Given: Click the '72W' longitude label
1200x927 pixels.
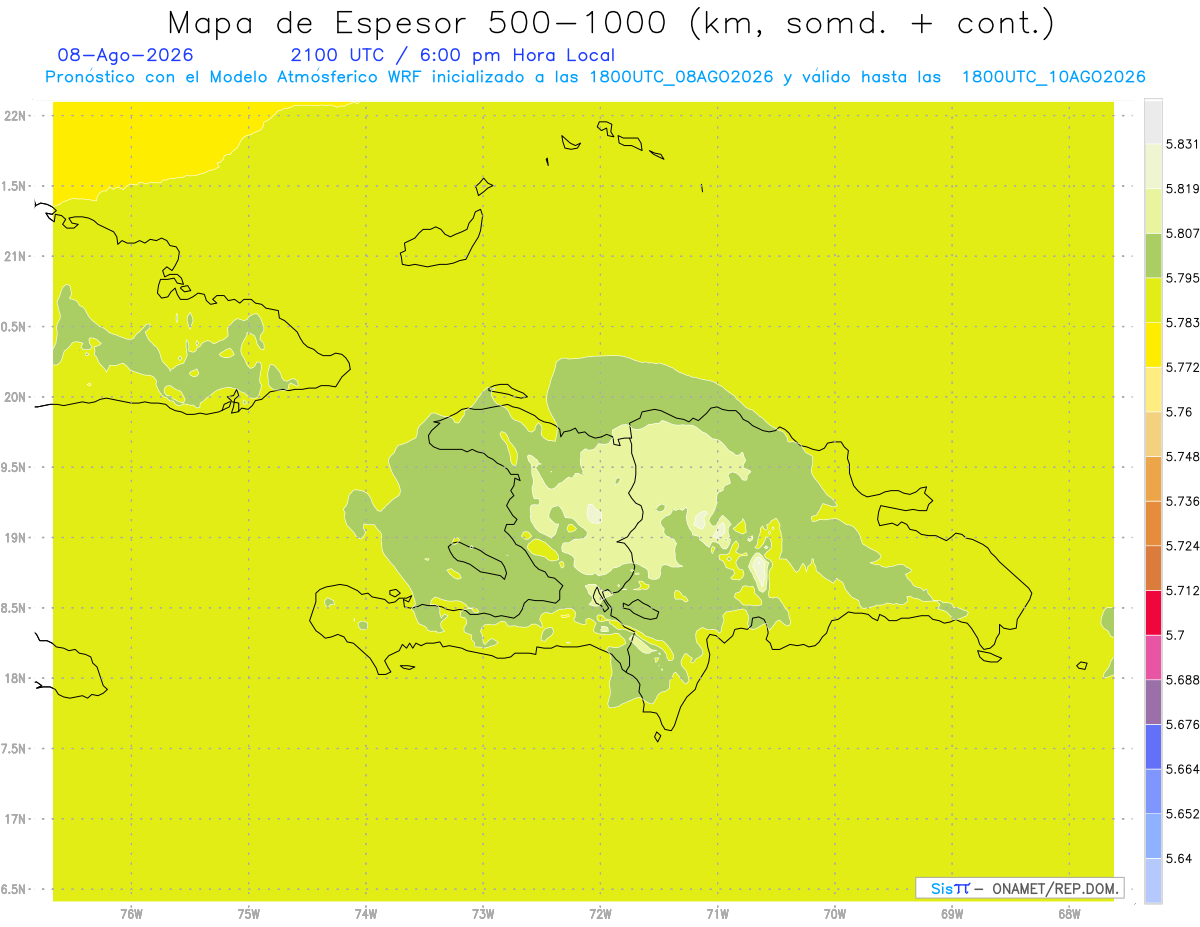Looking at the screenshot, I should point(600,913).
